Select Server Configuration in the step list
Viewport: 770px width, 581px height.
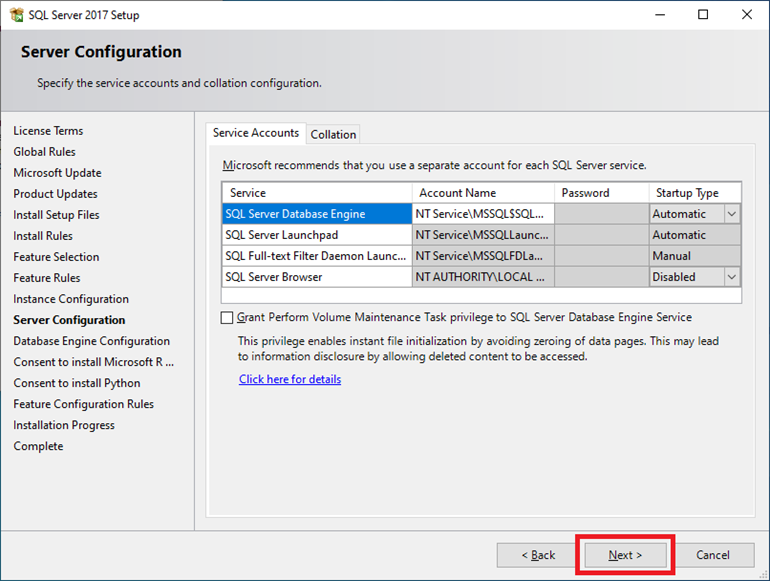click(x=69, y=320)
